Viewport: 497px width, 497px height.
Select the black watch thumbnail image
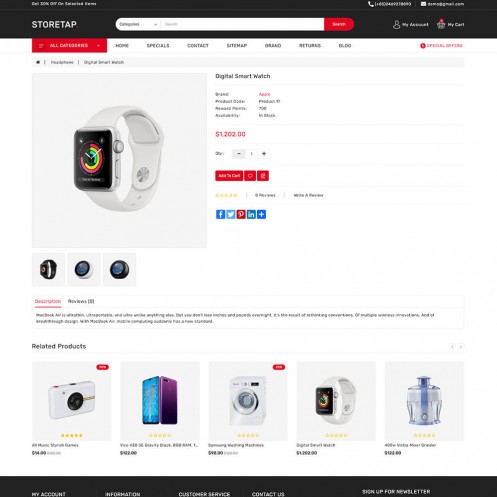pyautogui.click(x=48, y=269)
